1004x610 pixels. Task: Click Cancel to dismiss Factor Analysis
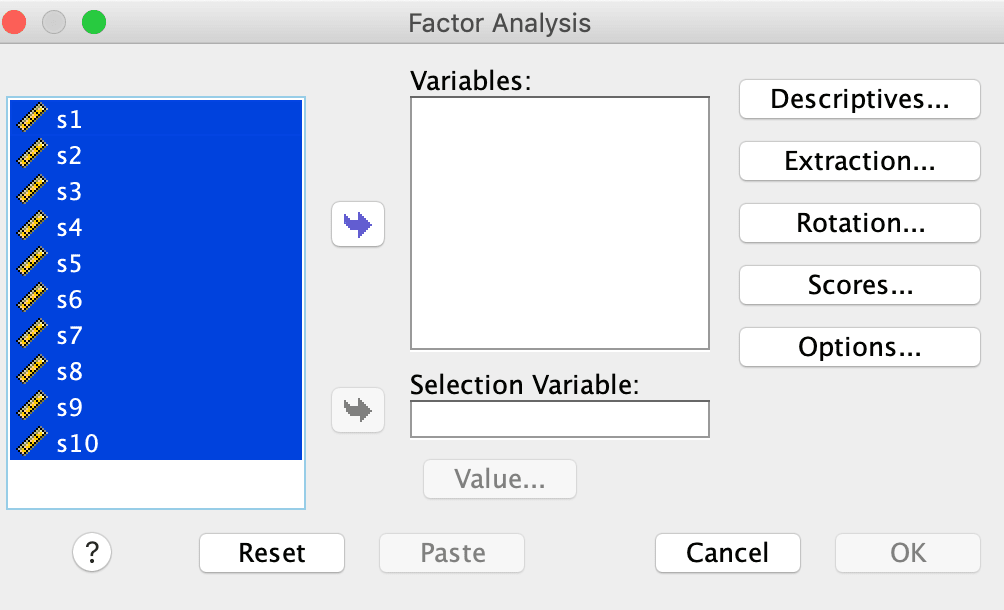pos(727,553)
